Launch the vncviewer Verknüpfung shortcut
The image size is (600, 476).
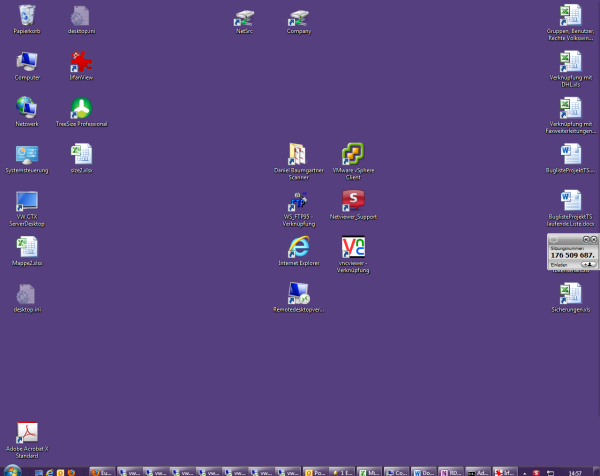pyautogui.click(x=353, y=254)
